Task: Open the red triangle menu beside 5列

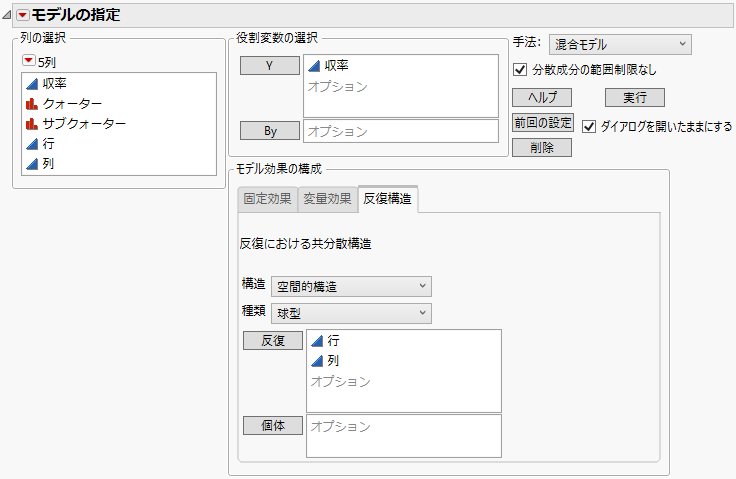Action: tap(28, 61)
